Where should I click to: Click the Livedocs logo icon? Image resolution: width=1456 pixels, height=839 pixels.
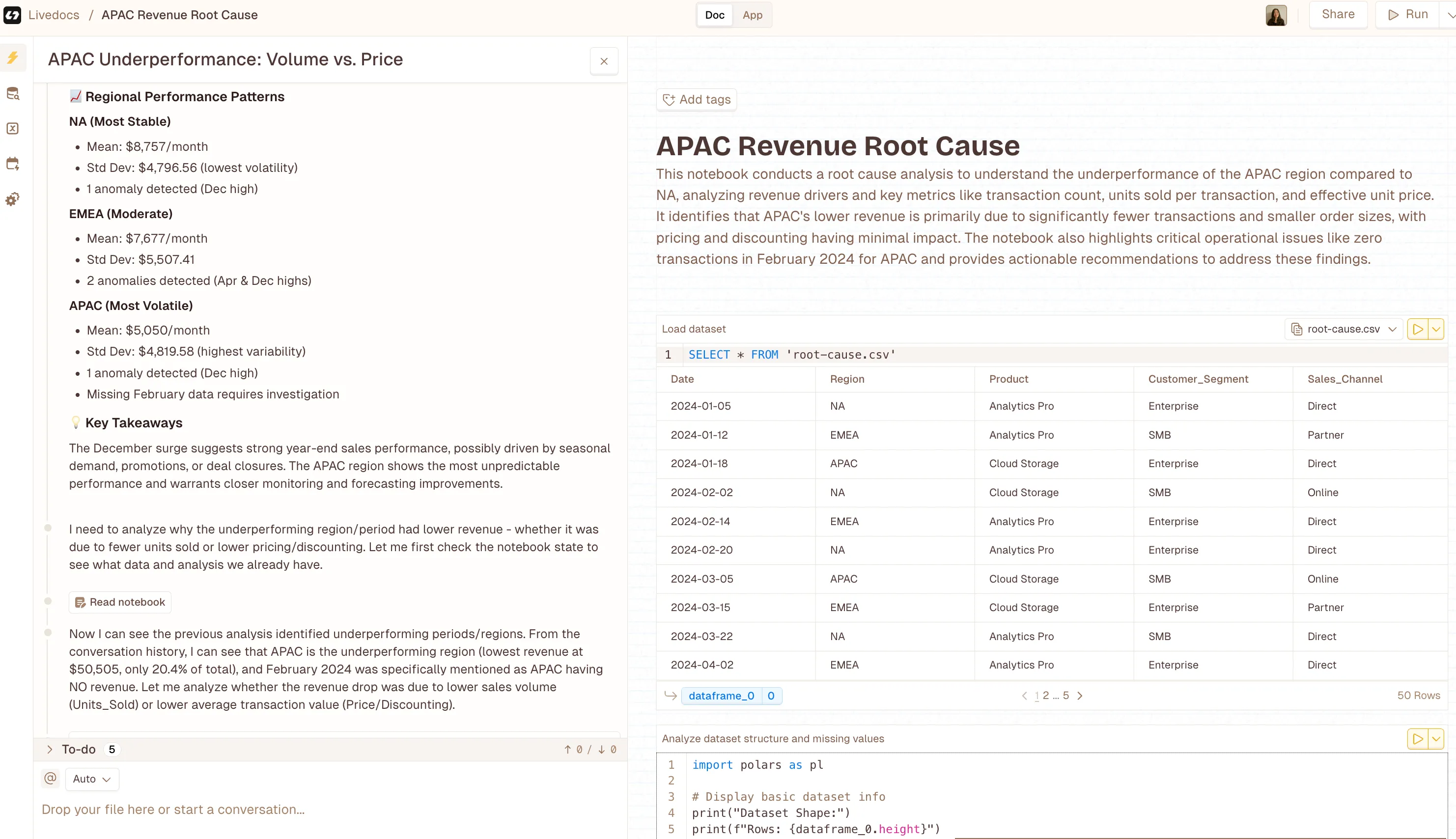(x=12, y=14)
